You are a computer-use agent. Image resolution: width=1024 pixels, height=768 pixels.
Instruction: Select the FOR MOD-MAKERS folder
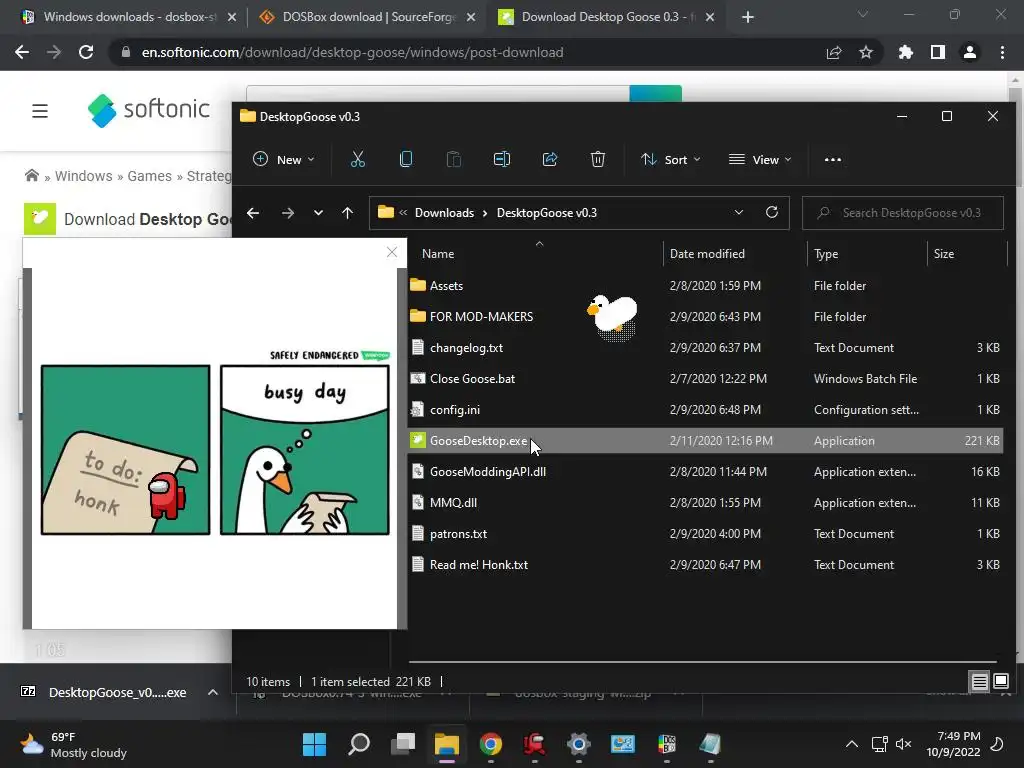[706, 317]
